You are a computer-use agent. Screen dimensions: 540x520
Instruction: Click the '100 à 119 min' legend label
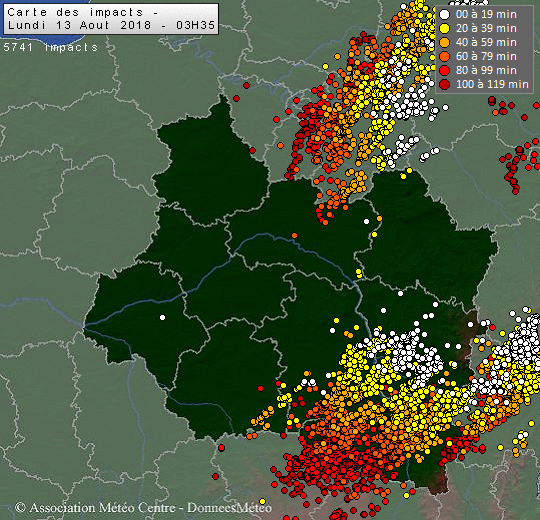tap(492, 84)
